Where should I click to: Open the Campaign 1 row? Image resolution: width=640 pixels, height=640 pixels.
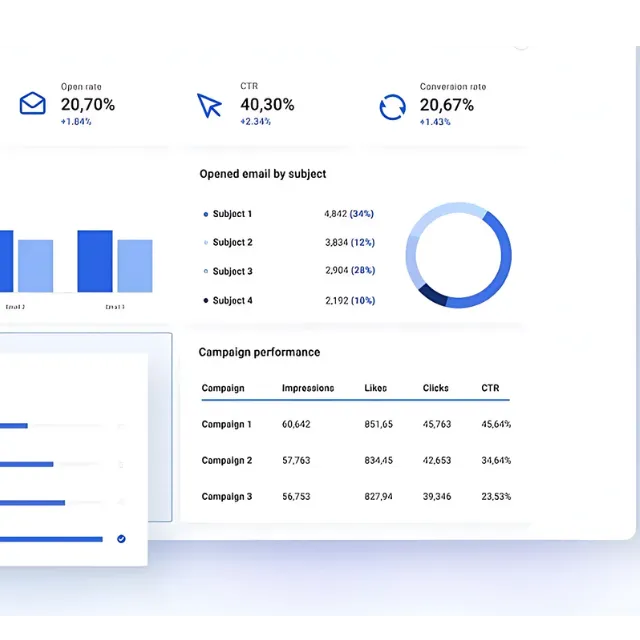coord(356,424)
